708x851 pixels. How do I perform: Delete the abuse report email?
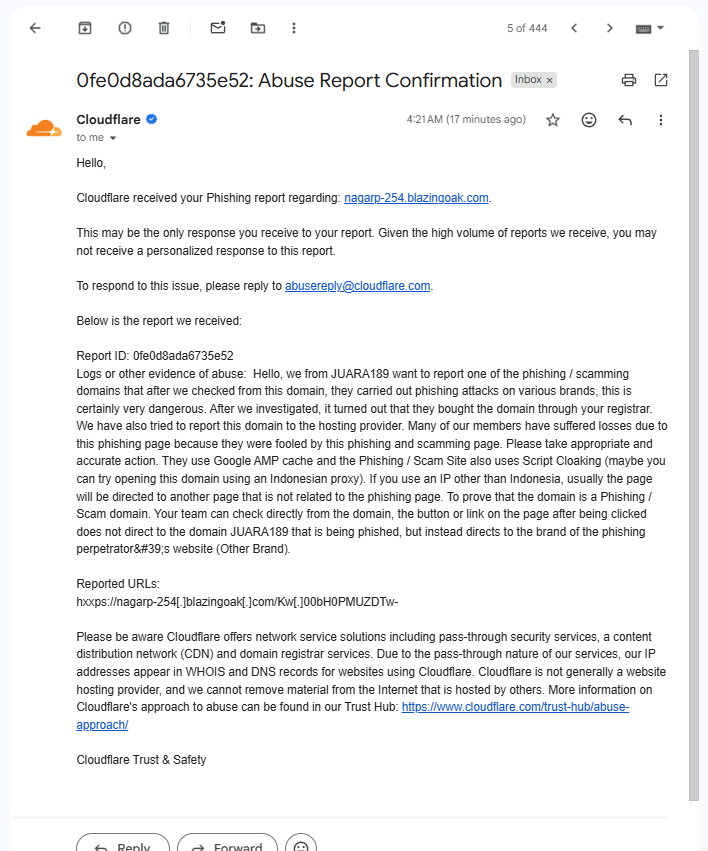pyautogui.click(x=164, y=28)
